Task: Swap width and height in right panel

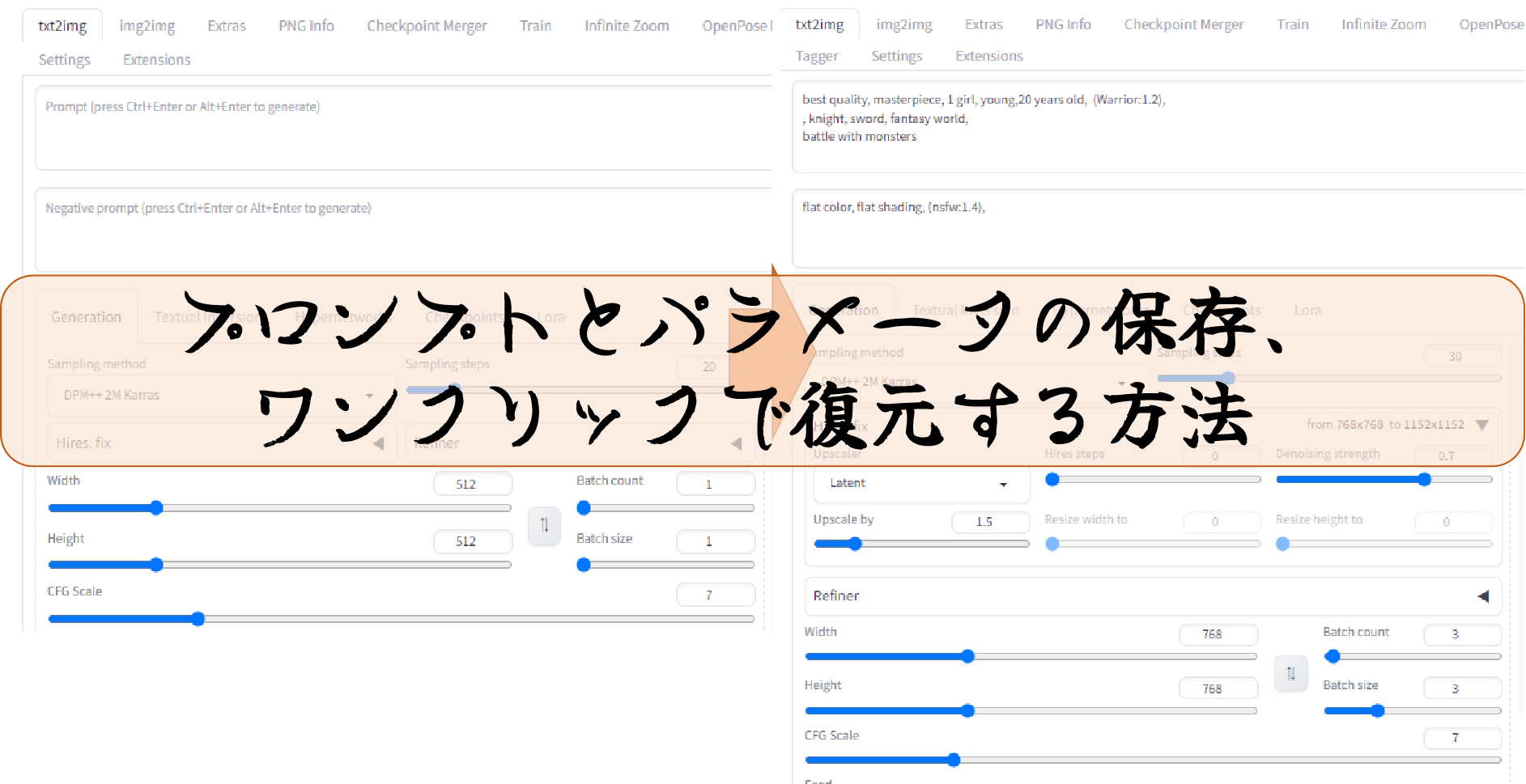Action: click(1290, 673)
